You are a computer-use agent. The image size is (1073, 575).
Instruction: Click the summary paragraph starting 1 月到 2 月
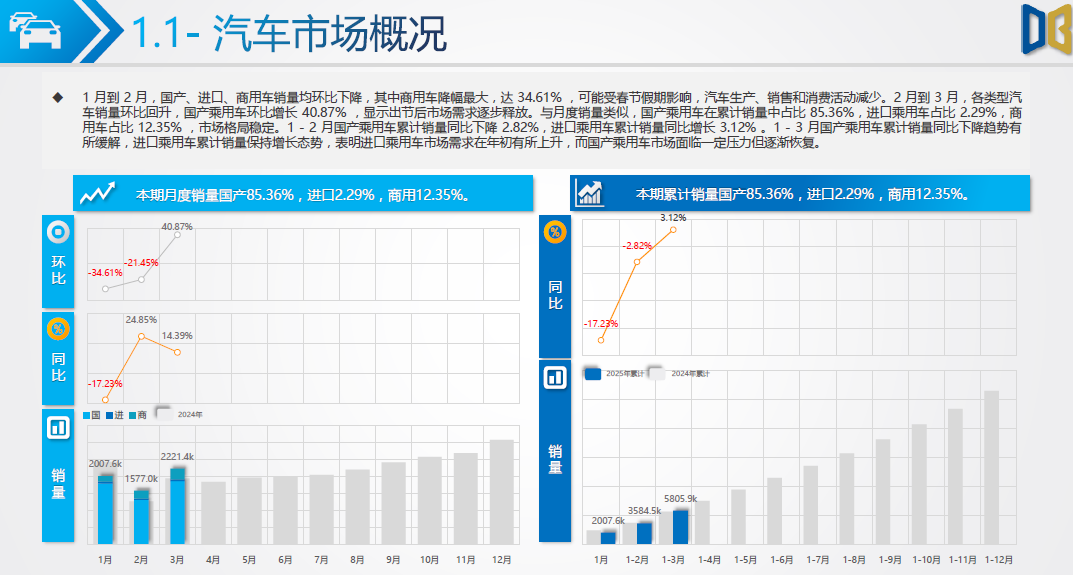[552, 120]
